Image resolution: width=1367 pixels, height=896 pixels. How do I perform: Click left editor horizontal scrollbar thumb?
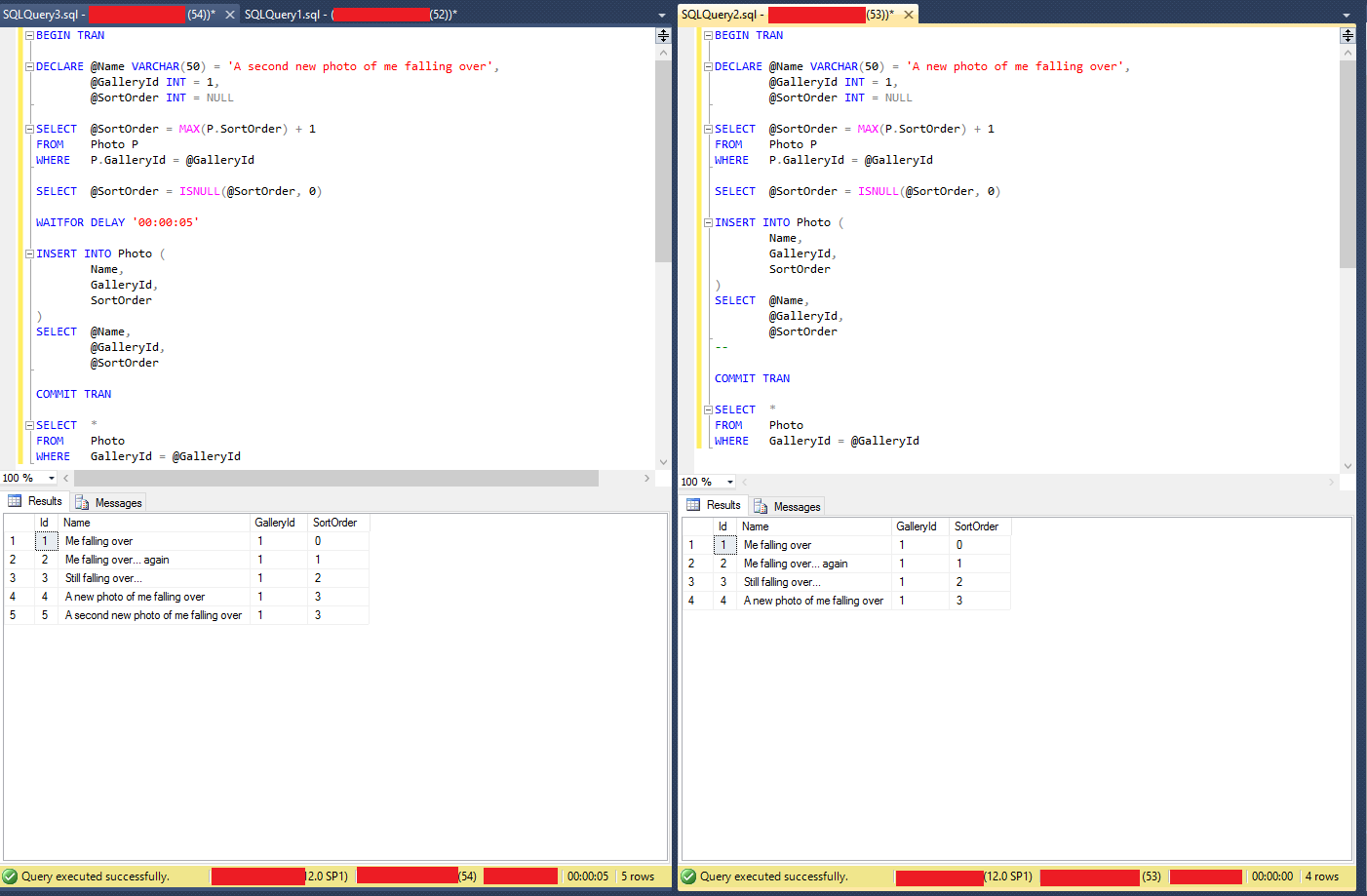pos(336,478)
